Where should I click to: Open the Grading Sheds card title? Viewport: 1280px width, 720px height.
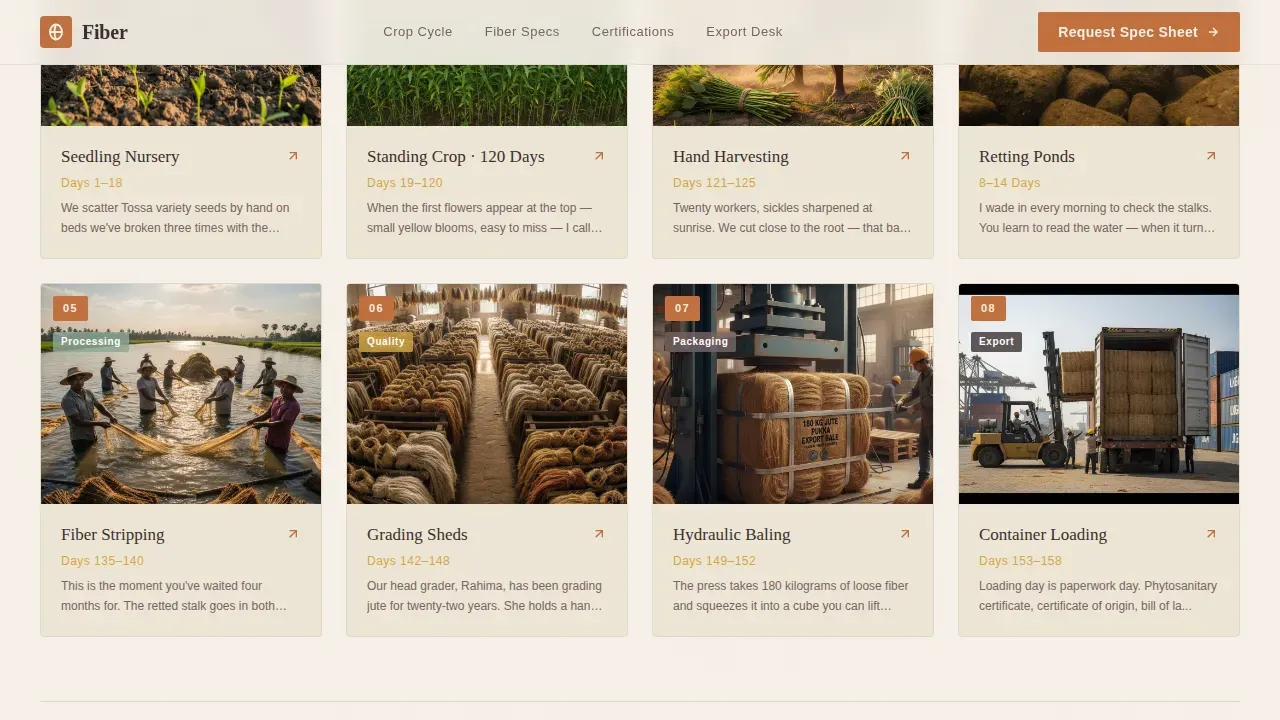point(417,535)
